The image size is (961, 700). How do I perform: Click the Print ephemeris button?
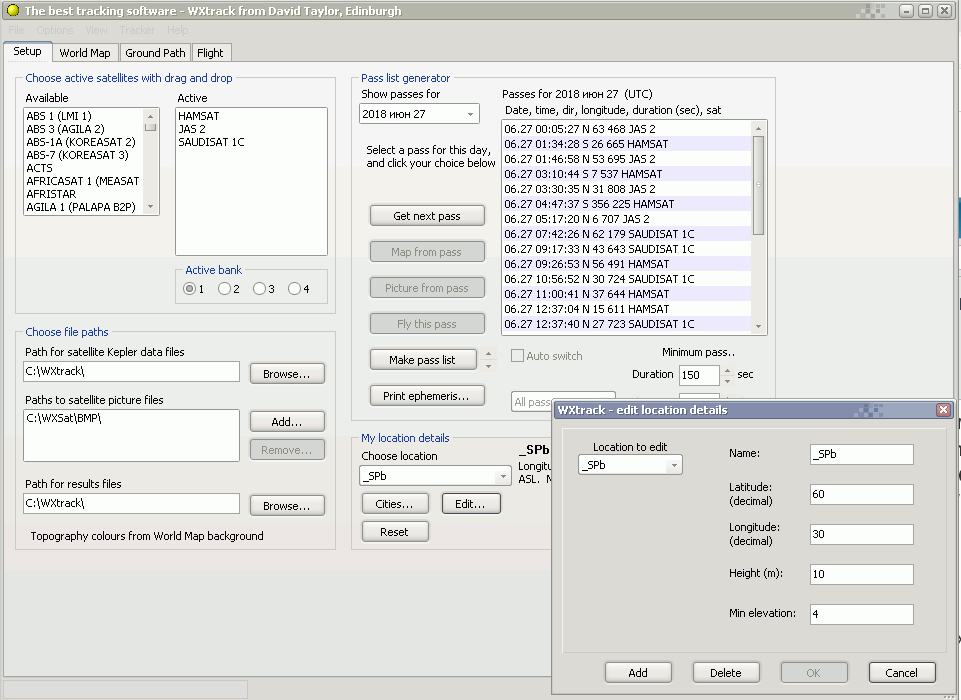point(426,396)
